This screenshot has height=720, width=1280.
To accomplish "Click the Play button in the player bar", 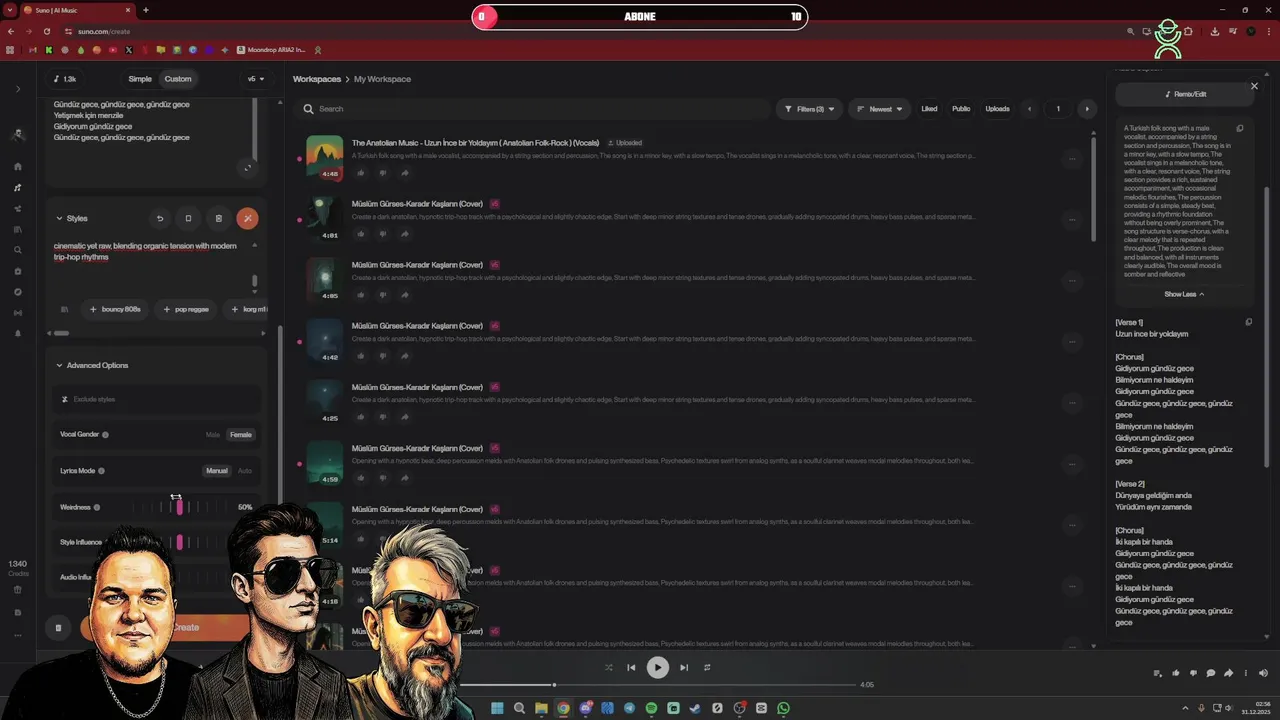I will (x=657, y=667).
